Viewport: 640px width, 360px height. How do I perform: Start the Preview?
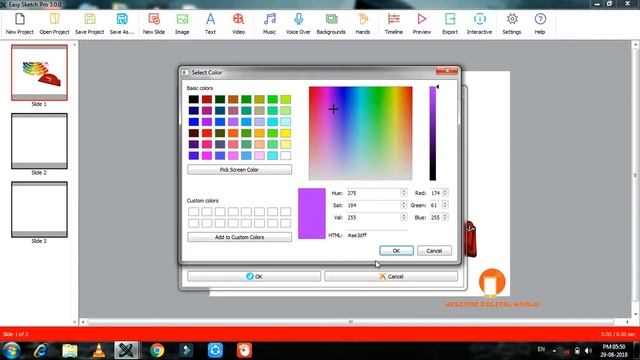point(422,24)
